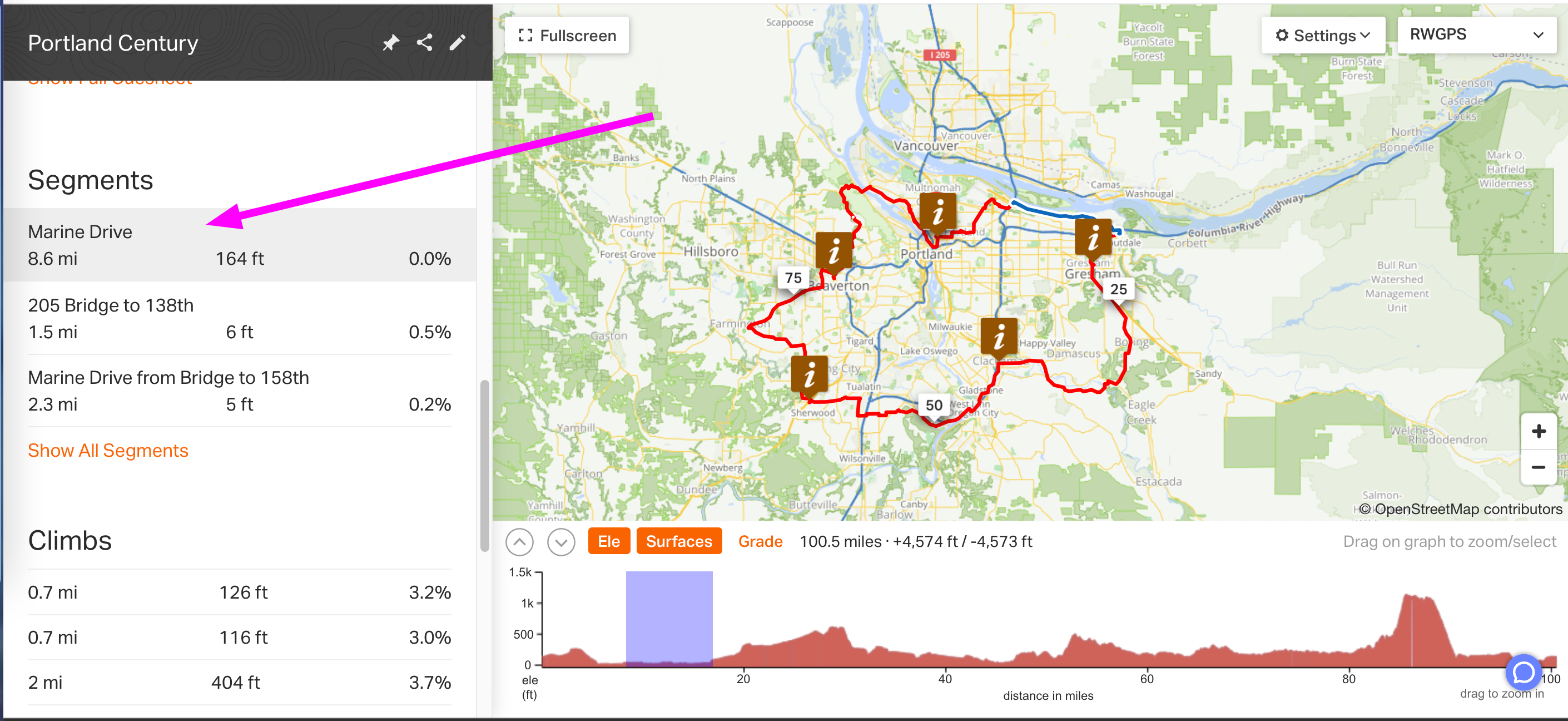
Task: Click the highlighted purple selection on graph
Action: tap(668, 618)
